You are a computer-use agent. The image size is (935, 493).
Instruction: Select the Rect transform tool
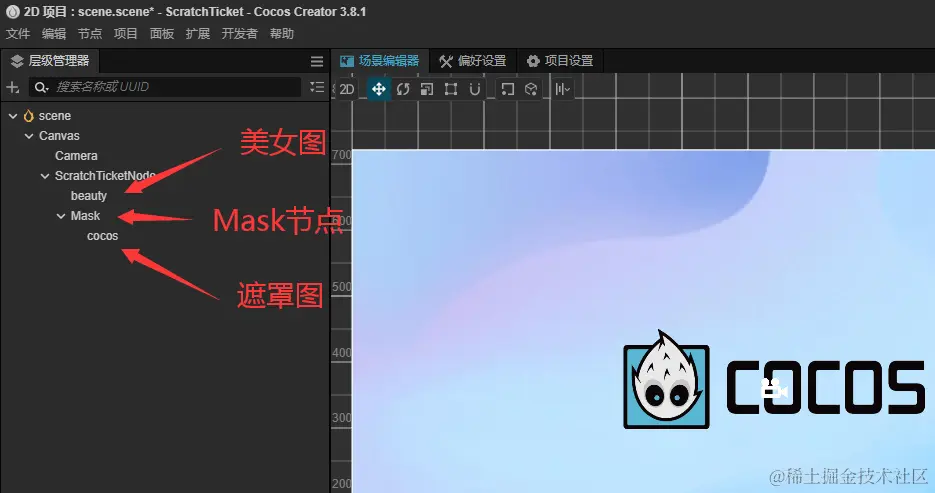(x=451, y=89)
